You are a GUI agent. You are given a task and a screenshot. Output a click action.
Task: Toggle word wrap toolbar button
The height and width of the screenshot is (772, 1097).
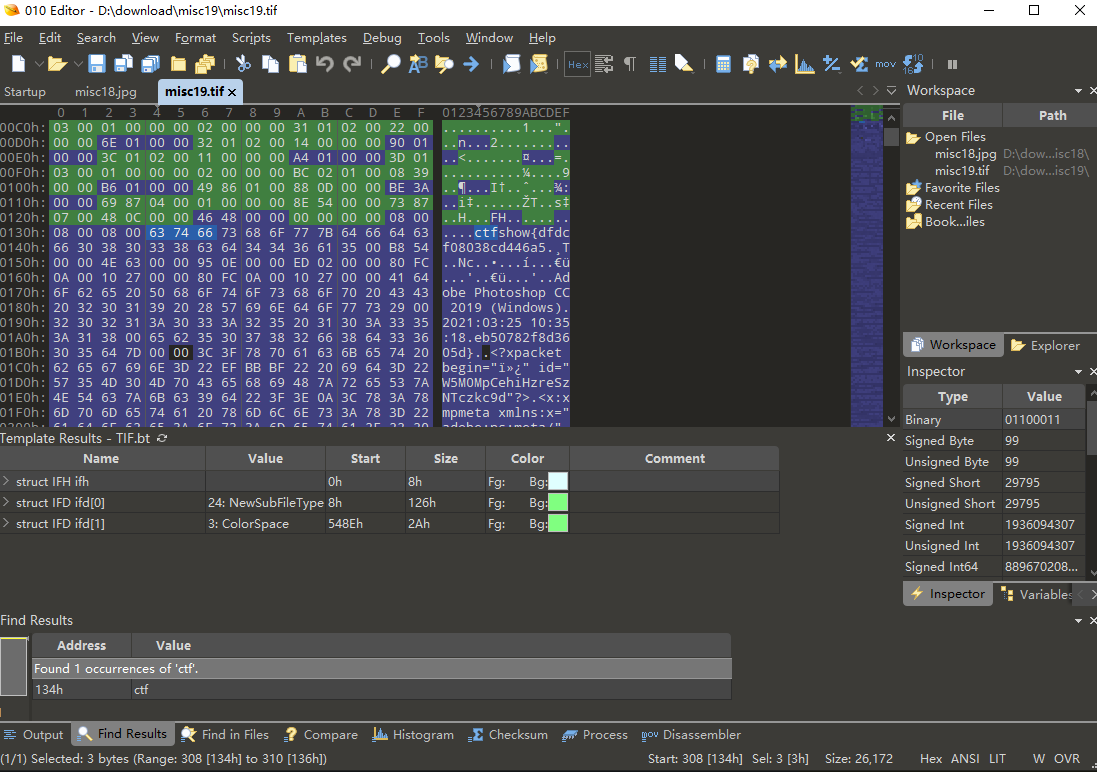[604, 64]
